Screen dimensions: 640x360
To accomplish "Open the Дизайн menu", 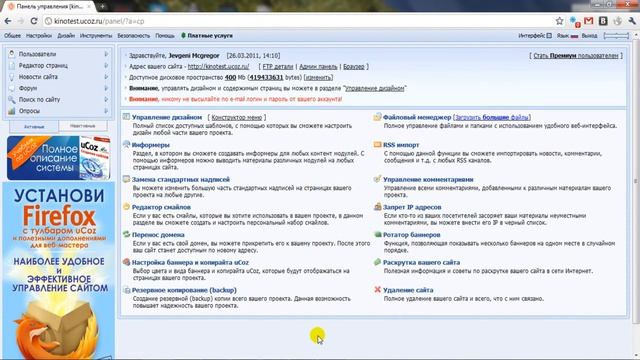I will [66, 36].
